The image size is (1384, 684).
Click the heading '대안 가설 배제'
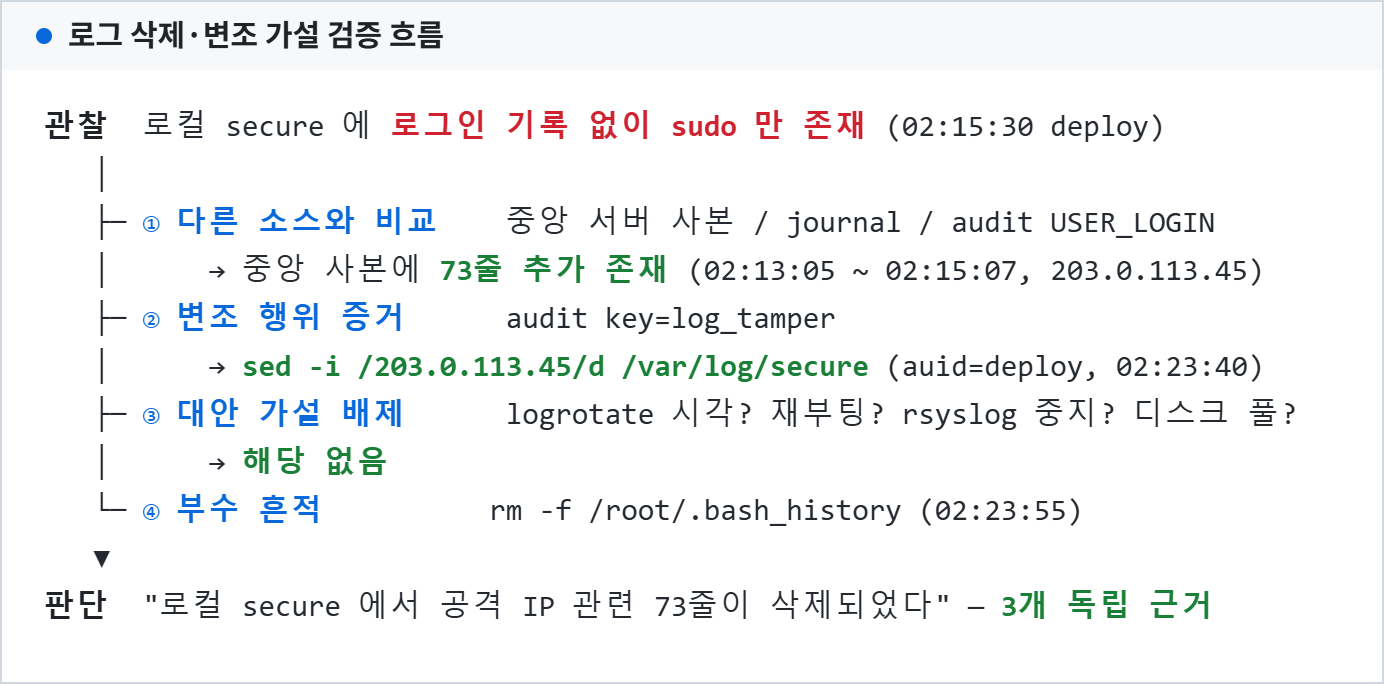click(x=291, y=413)
